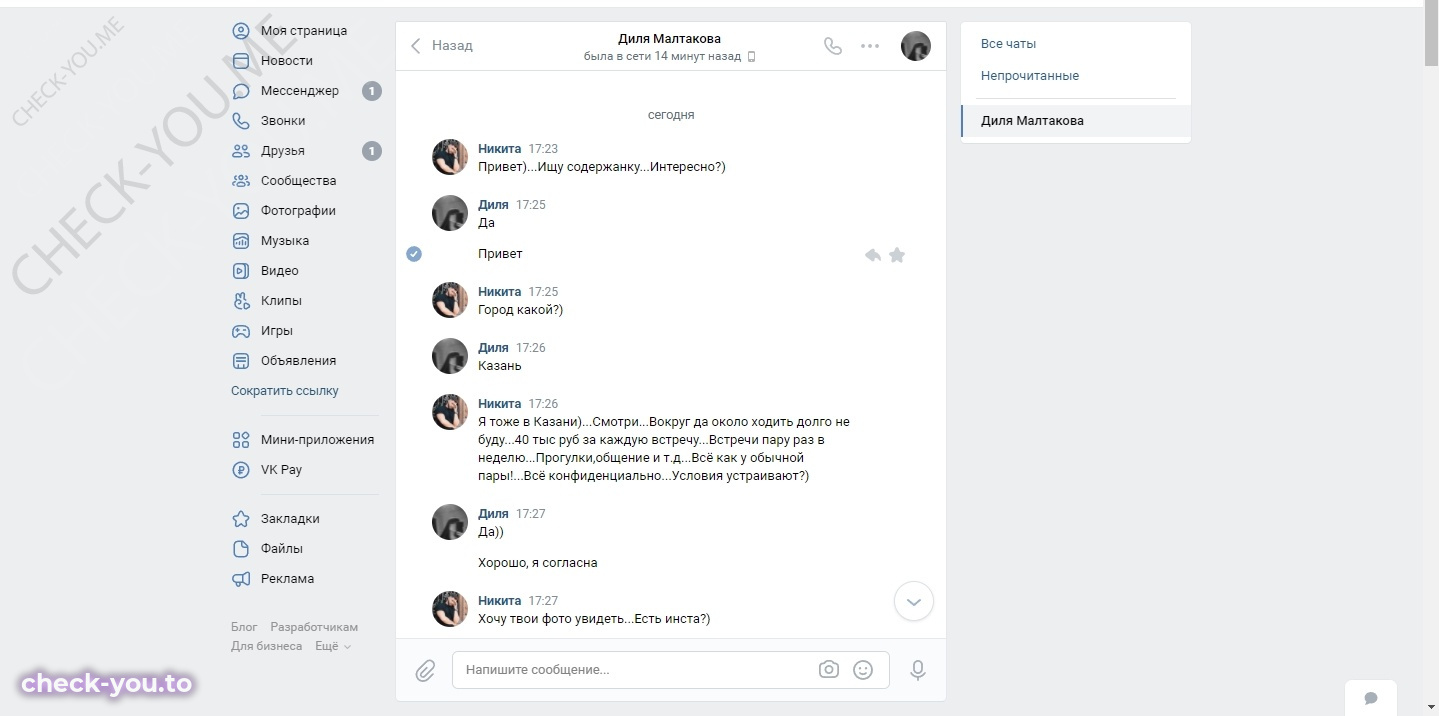The image size is (1439, 716).
Task: Click the paperclip attach icon
Action: point(426,671)
